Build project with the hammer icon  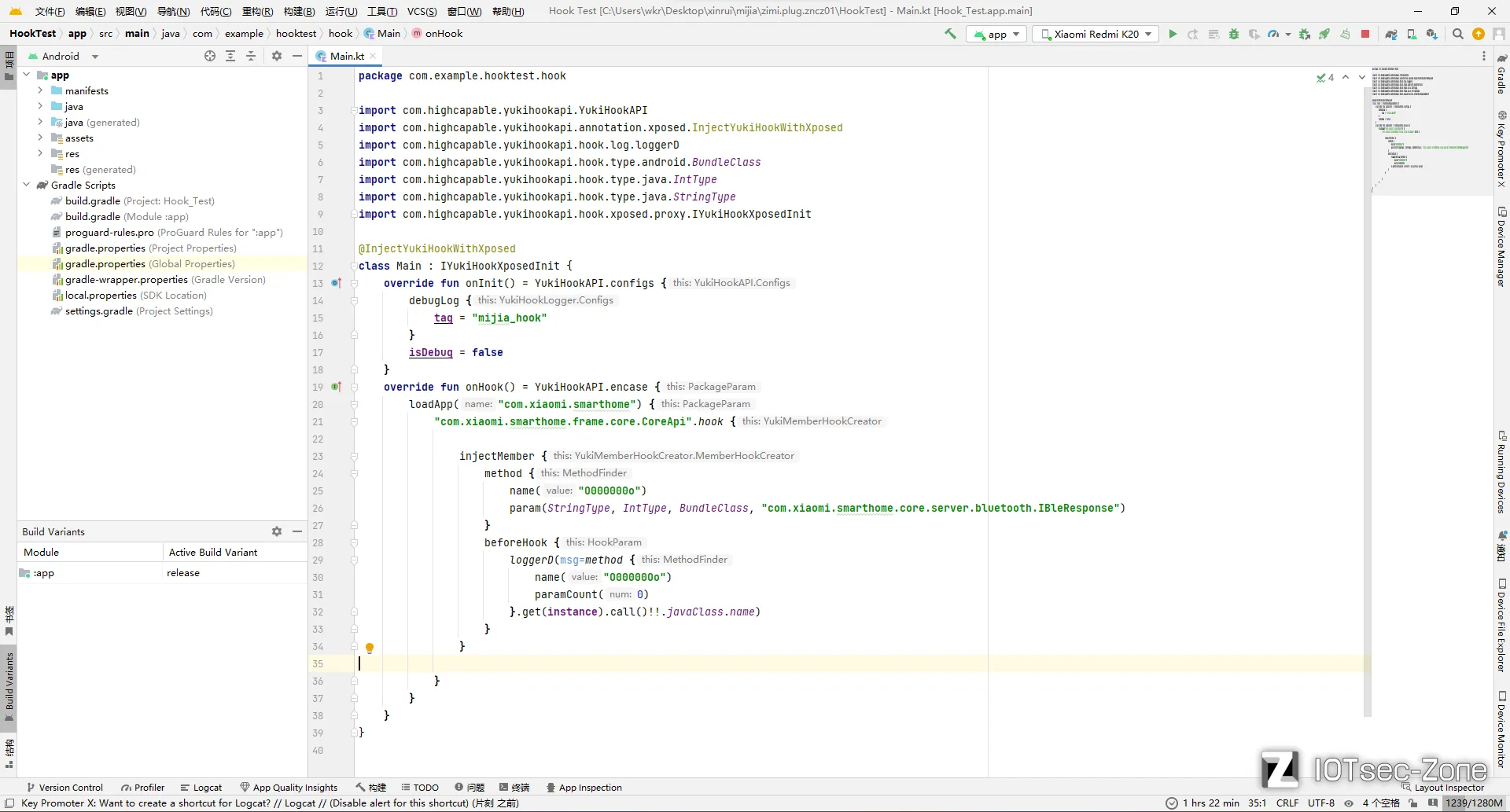click(950, 34)
